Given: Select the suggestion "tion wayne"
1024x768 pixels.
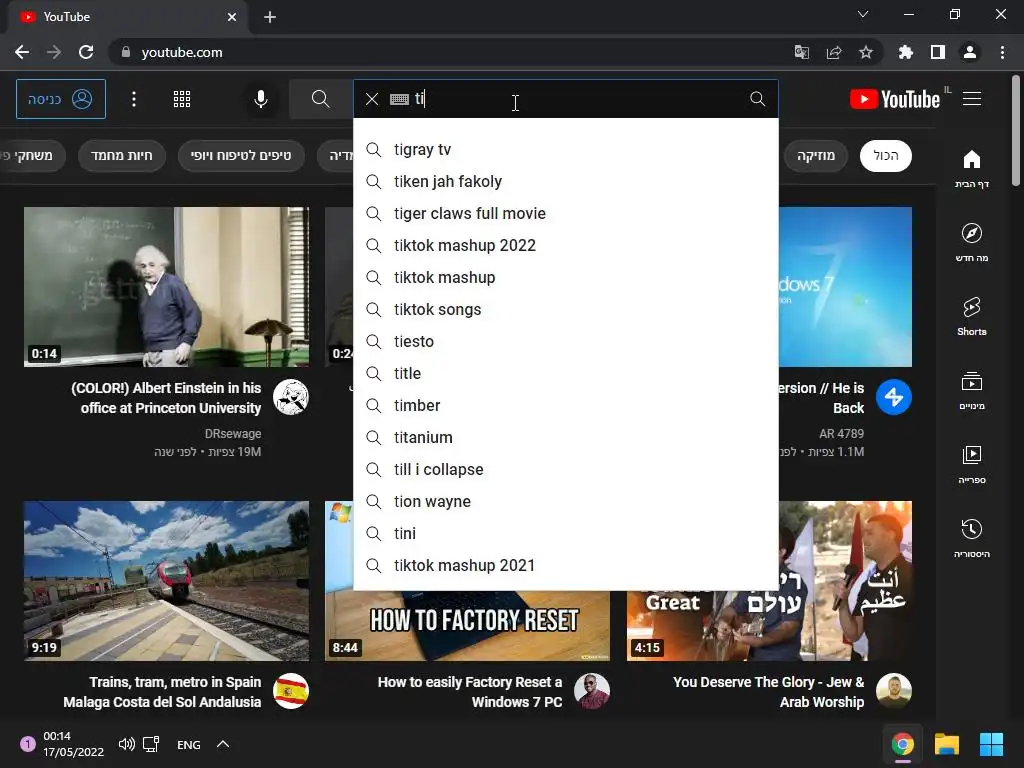Looking at the screenshot, I should (566, 502).
